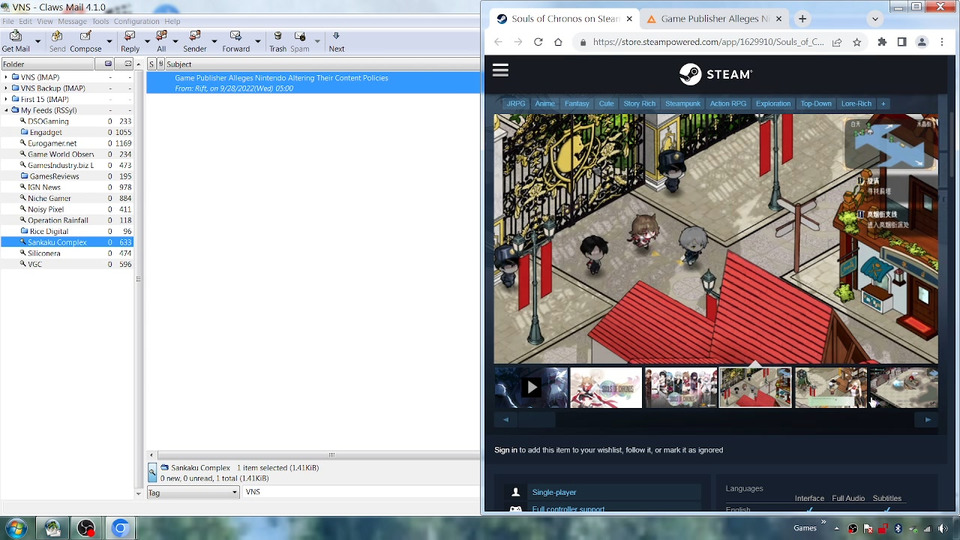This screenshot has width=960, height=540.
Task: Select the IGN News feed
Action: [x=43, y=187]
